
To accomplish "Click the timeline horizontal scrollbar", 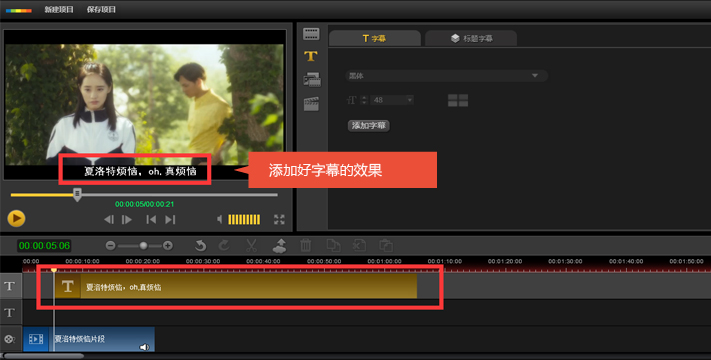I will (43, 356).
